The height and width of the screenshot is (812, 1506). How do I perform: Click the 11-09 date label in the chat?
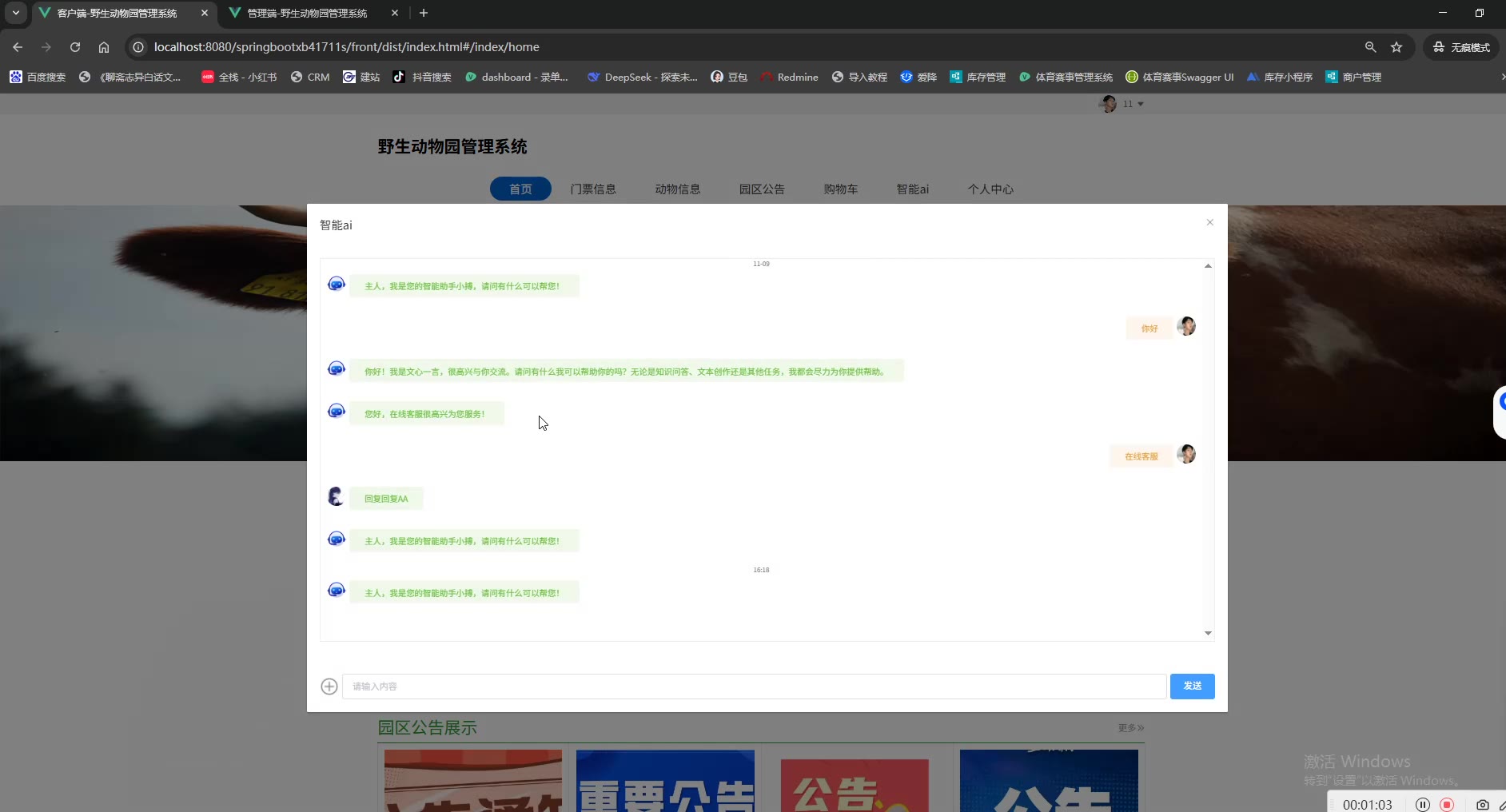pos(761,264)
